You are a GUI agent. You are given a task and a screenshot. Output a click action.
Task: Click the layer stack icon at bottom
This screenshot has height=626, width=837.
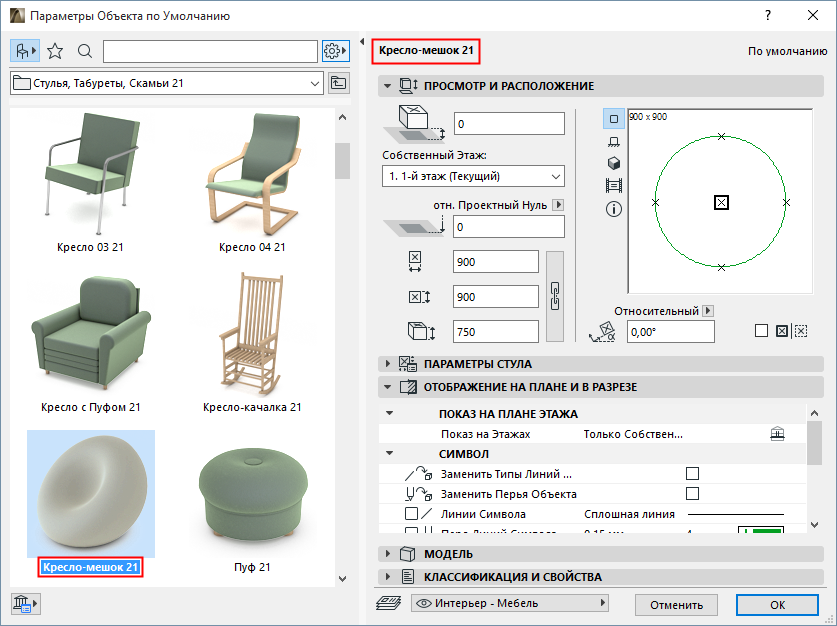[389, 604]
